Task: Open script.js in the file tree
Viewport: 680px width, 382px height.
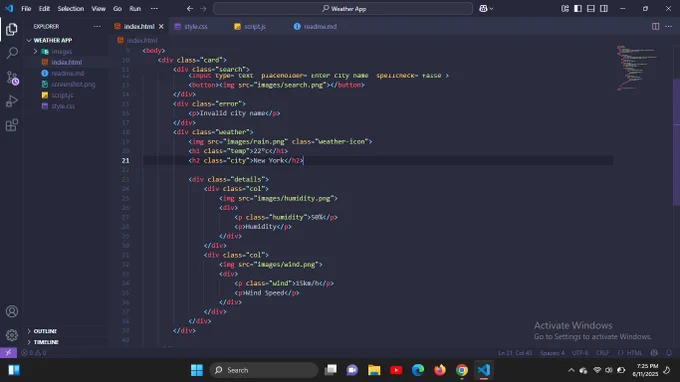Action: click(62, 95)
